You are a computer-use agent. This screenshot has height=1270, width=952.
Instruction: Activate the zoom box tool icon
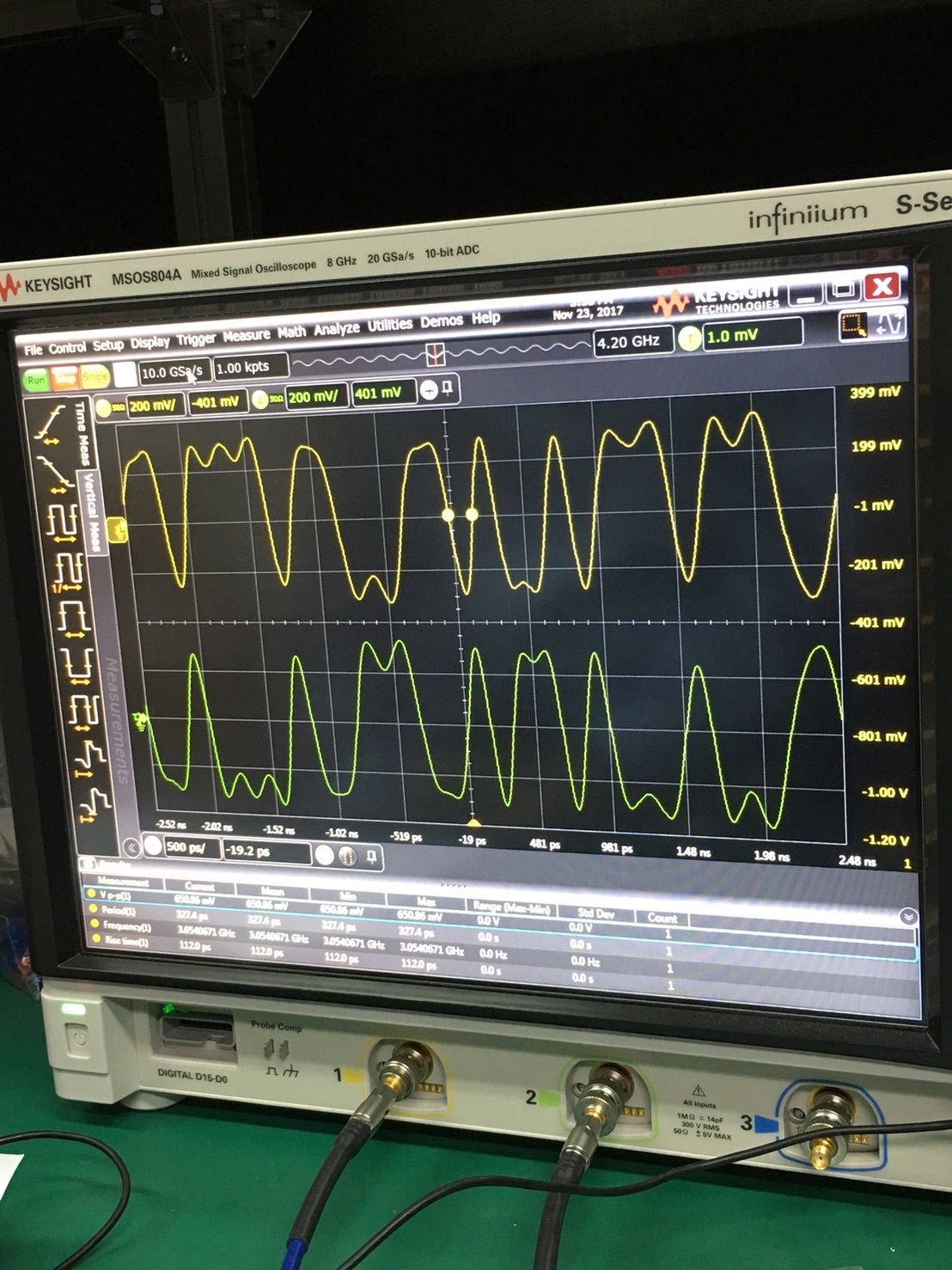click(853, 326)
